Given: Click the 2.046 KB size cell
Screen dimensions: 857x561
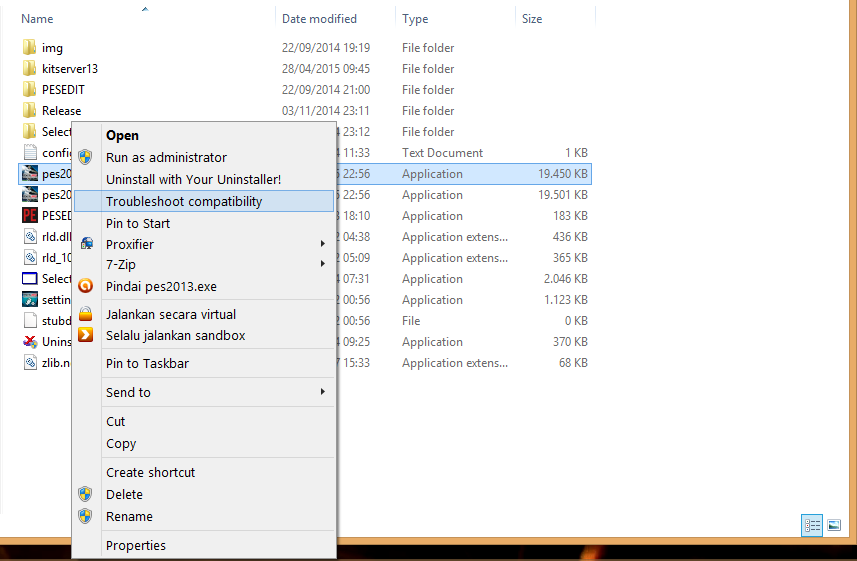Looking at the screenshot, I should pos(566,279).
